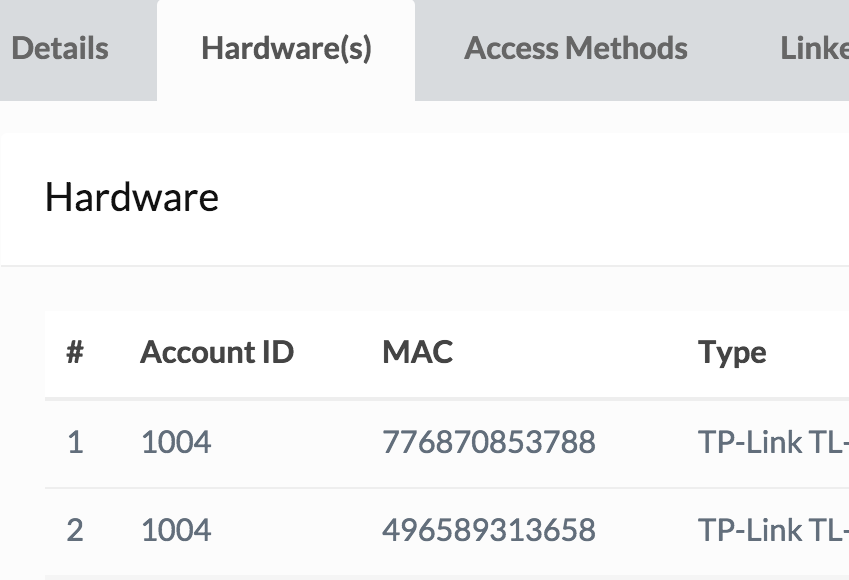Select MAC address 496589313658
849x580 pixels.
[488, 530]
